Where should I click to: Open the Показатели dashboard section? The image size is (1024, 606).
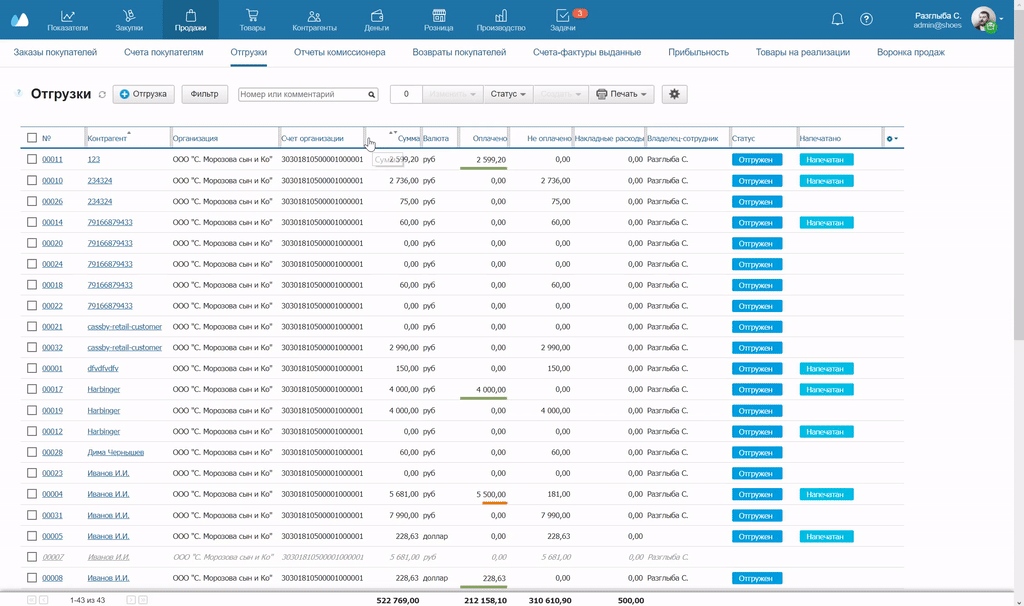68,20
